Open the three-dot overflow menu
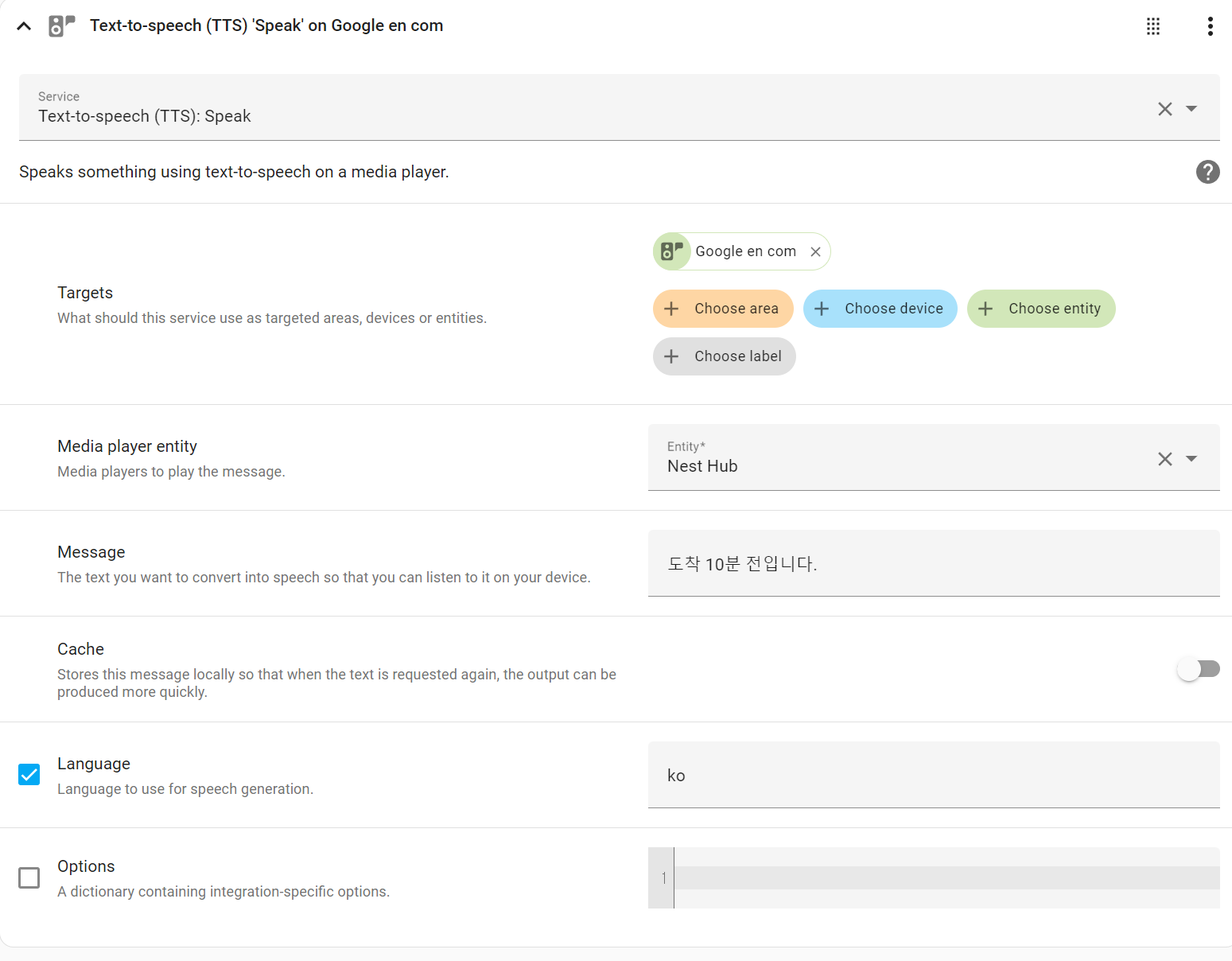The image size is (1232, 961). [x=1211, y=26]
